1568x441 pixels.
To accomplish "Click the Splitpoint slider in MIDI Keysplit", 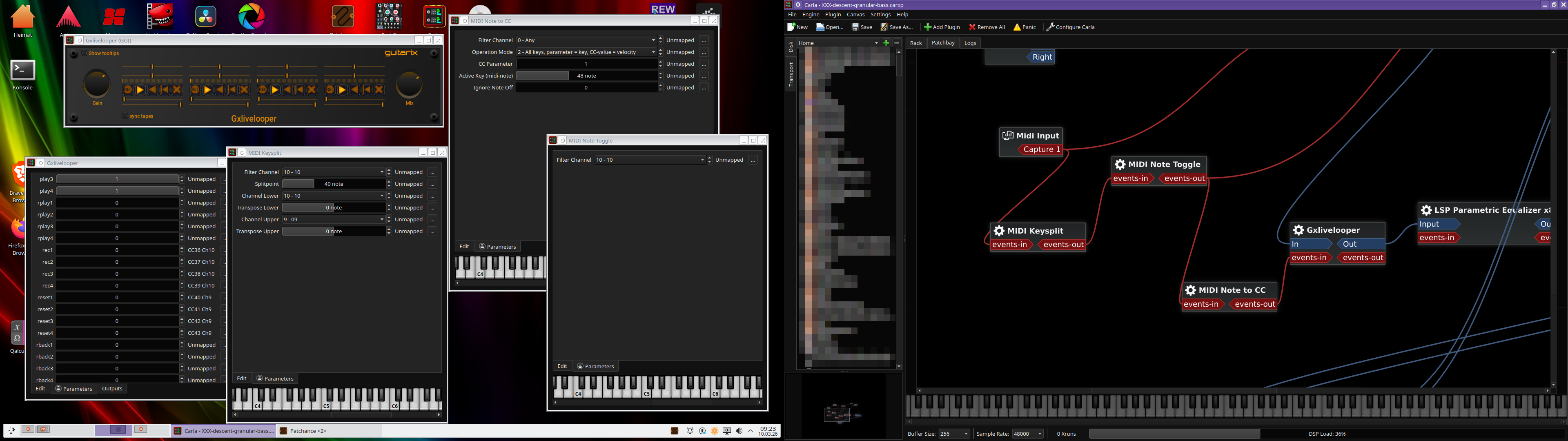I will (334, 184).
